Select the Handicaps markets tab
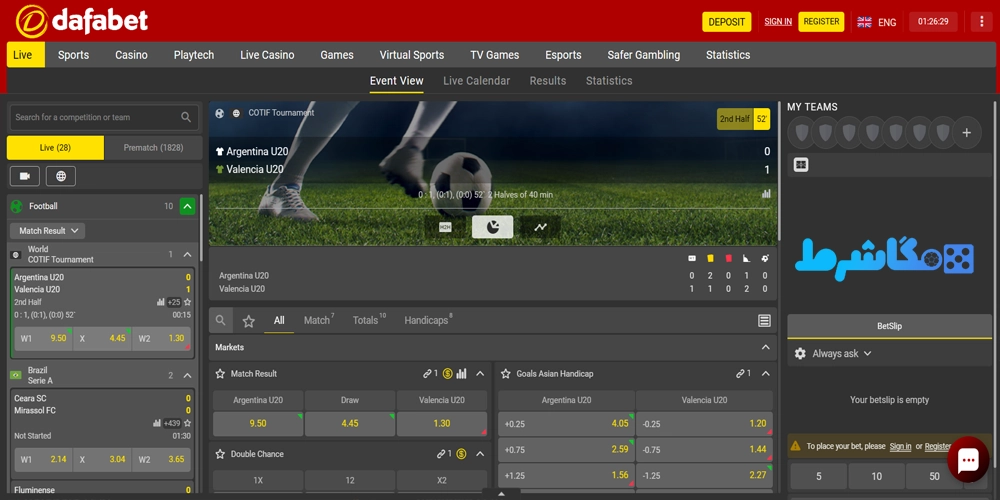1000x500 pixels. tap(428, 320)
